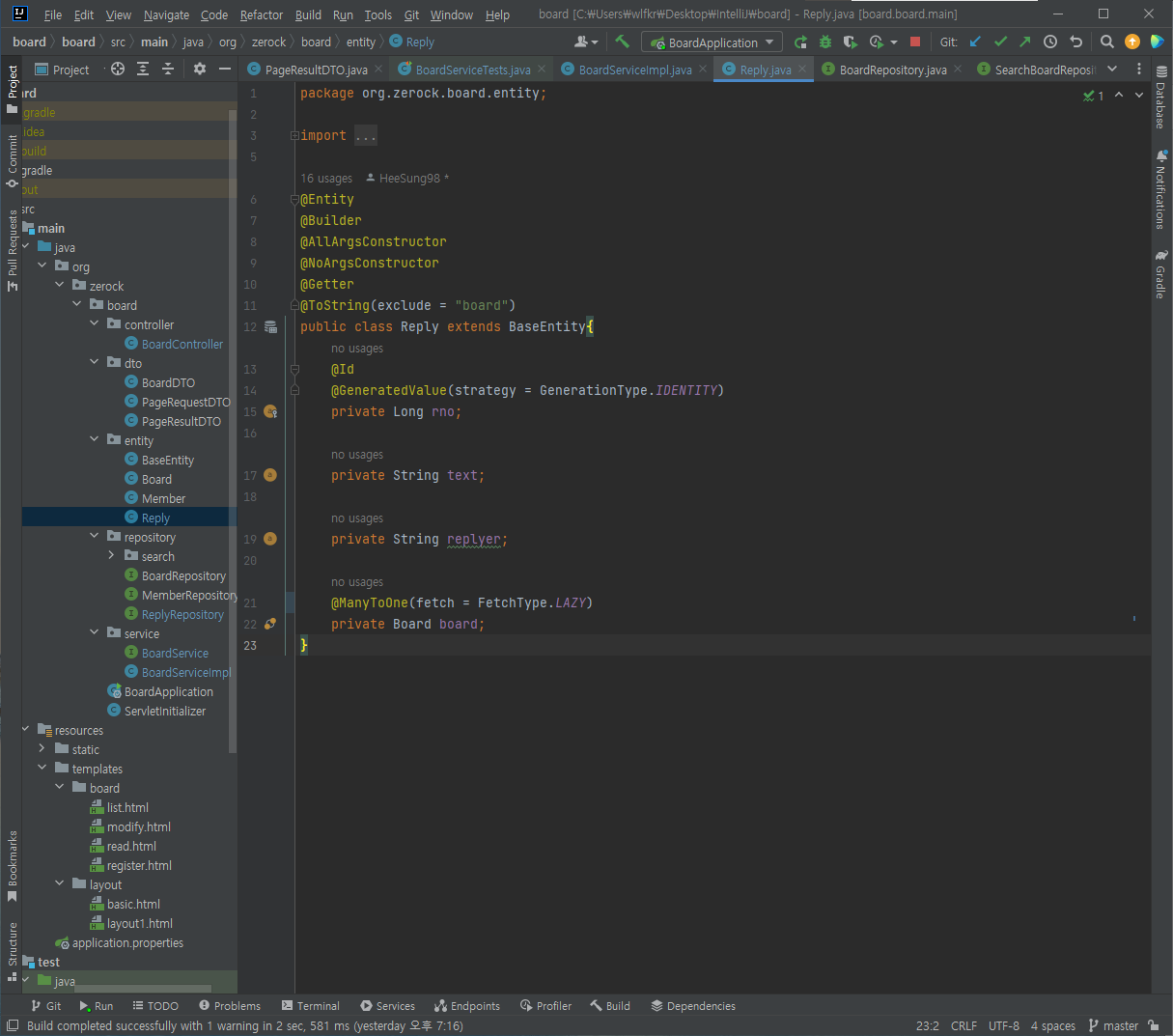Open Database tool window
The height and width of the screenshot is (1036, 1173).
1160,98
